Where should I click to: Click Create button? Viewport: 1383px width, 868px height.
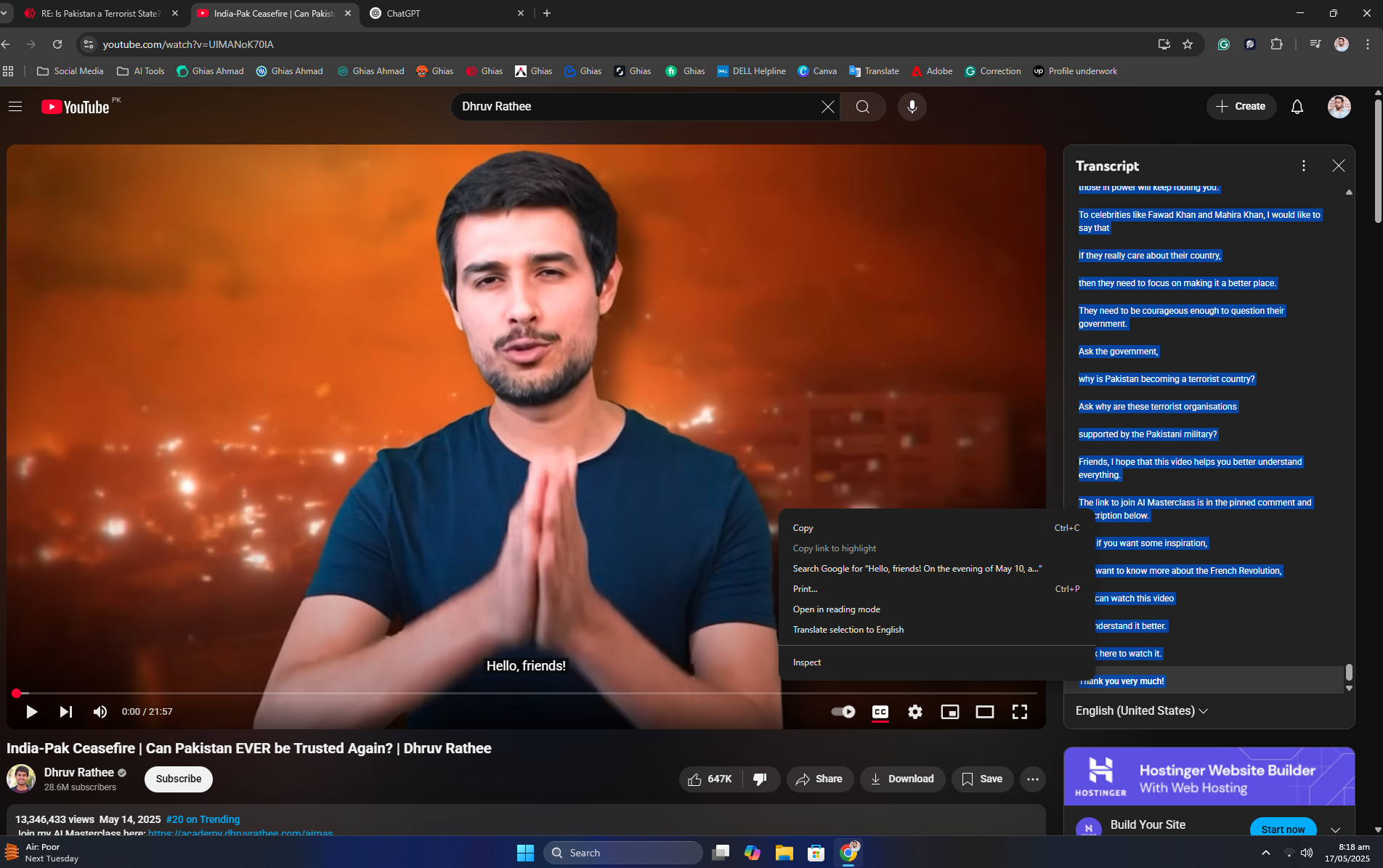[1241, 107]
